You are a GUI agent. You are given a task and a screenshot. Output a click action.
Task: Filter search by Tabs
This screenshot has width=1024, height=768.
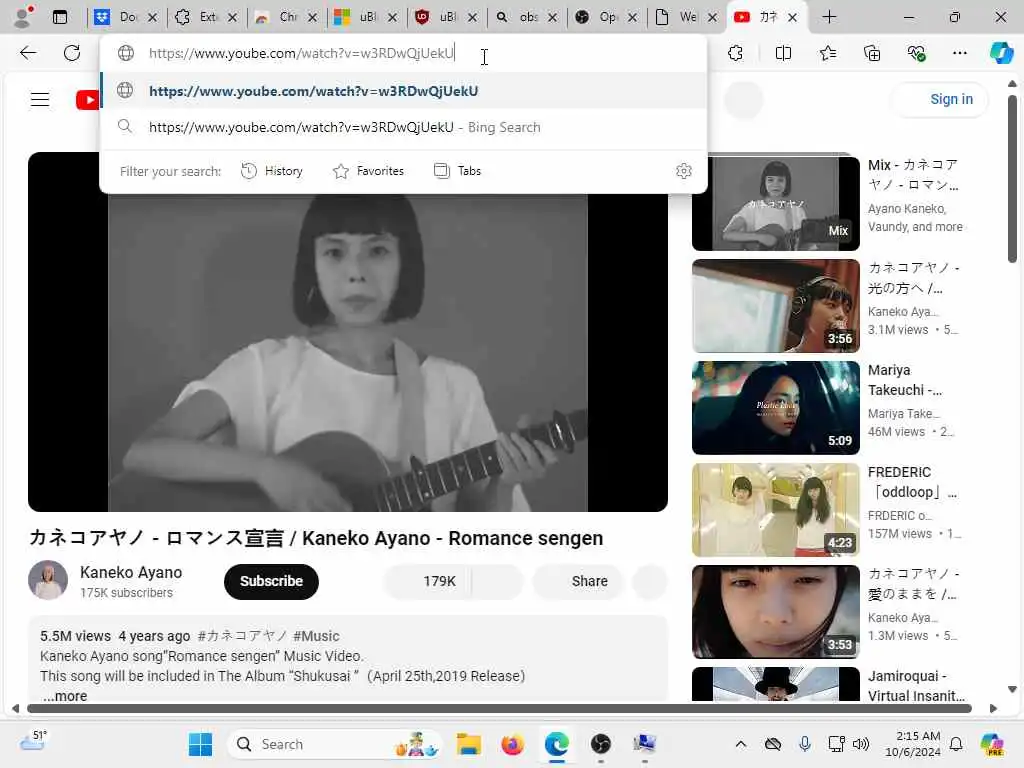[x=458, y=171]
